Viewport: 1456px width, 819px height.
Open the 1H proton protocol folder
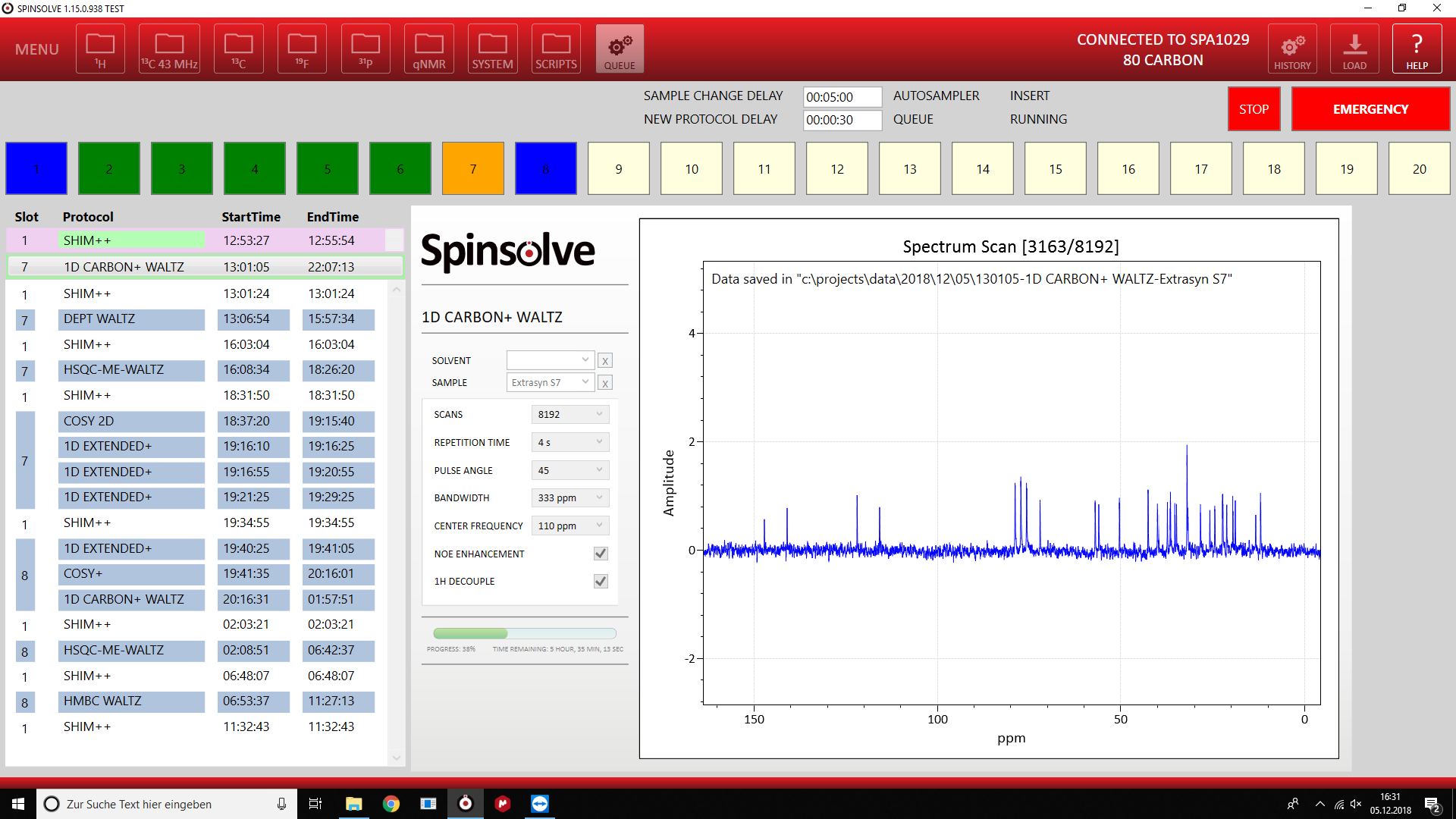[x=100, y=49]
